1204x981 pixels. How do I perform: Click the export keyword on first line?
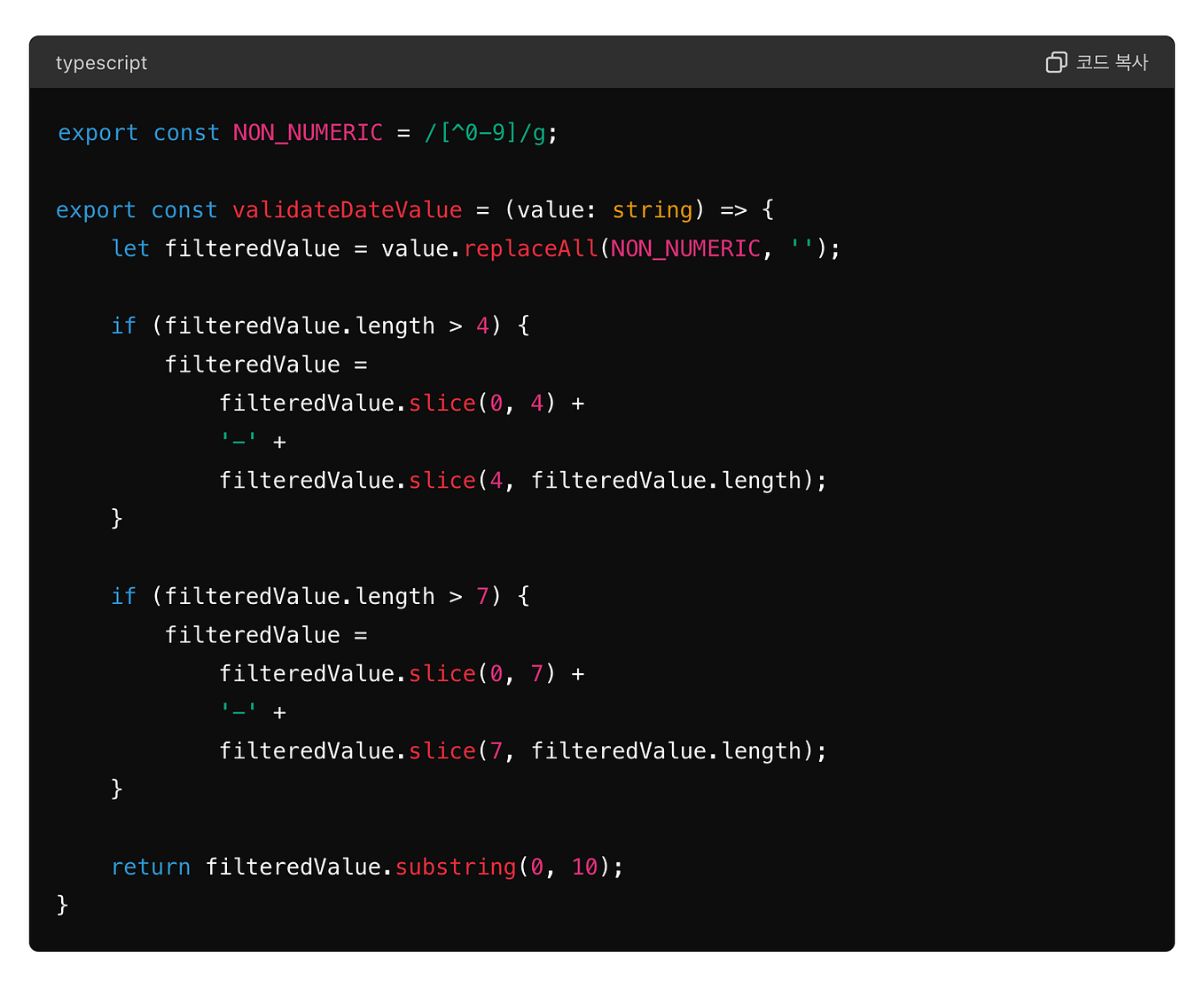[98, 132]
